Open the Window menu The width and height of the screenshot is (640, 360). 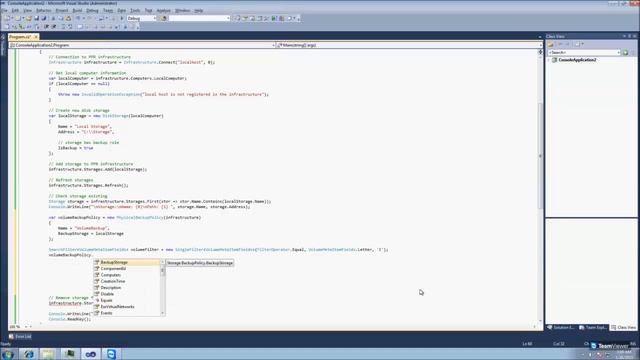pos(182,10)
